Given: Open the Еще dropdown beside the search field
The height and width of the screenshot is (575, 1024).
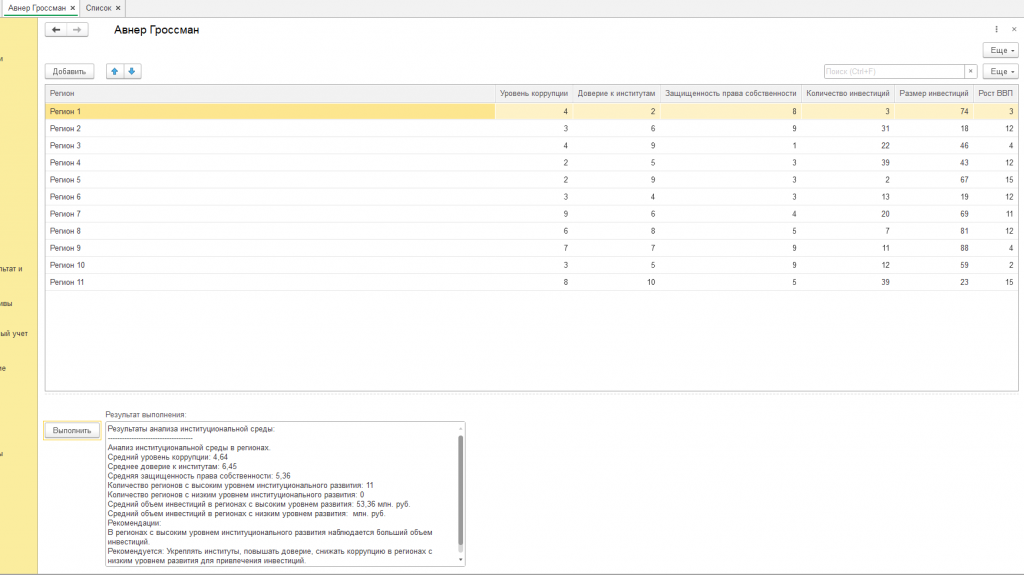Looking at the screenshot, I should coord(1001,71).
